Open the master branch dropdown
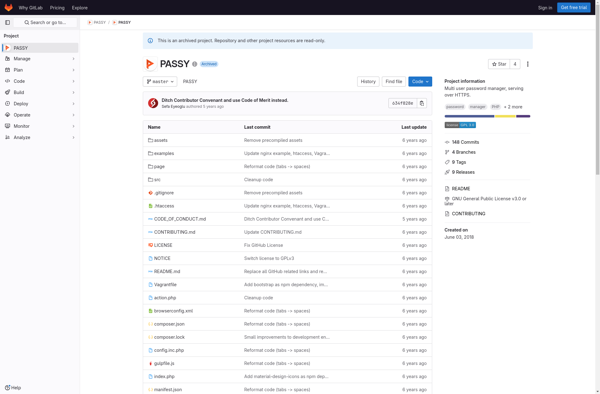 [x=160, y=81]
